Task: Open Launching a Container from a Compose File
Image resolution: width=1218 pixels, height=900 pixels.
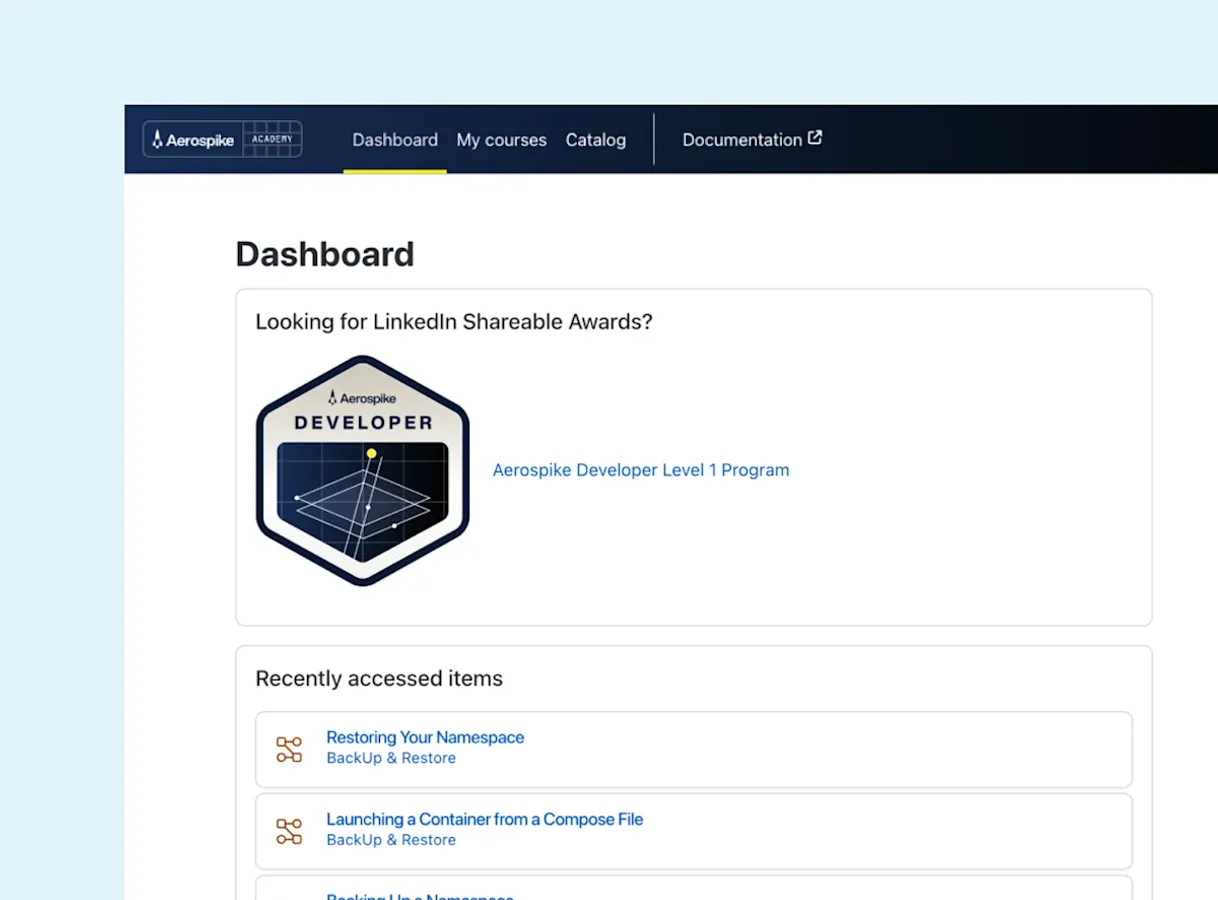Action: point(484,819)
